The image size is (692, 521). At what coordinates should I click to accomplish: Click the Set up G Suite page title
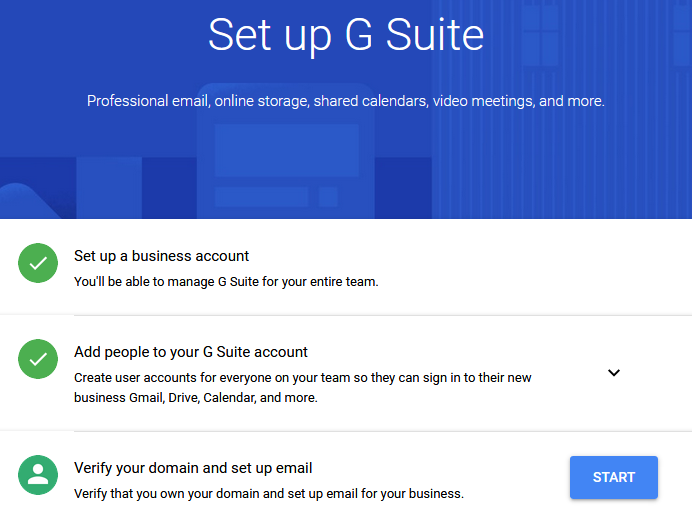tap(346, 36)
